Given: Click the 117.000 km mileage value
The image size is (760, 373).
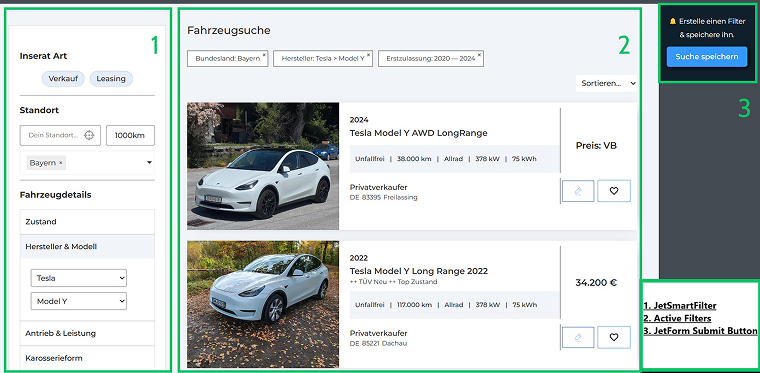Looking at the screenshot, I should (x=414, y=305).
